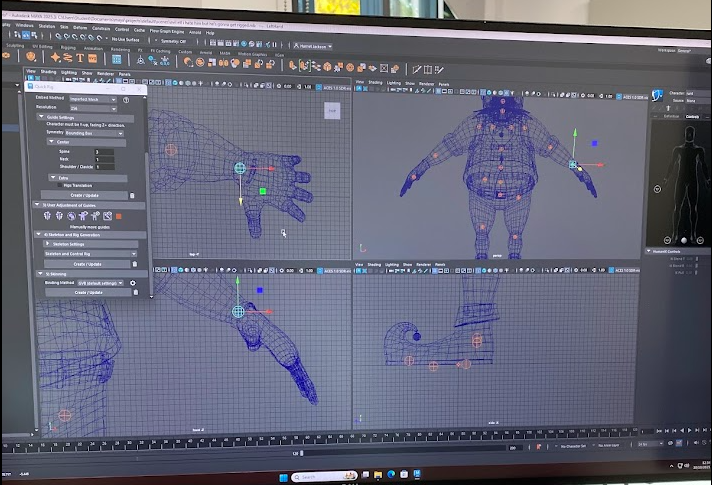Click the Spine value field
The image size is (712, 485).
(104, 151)
